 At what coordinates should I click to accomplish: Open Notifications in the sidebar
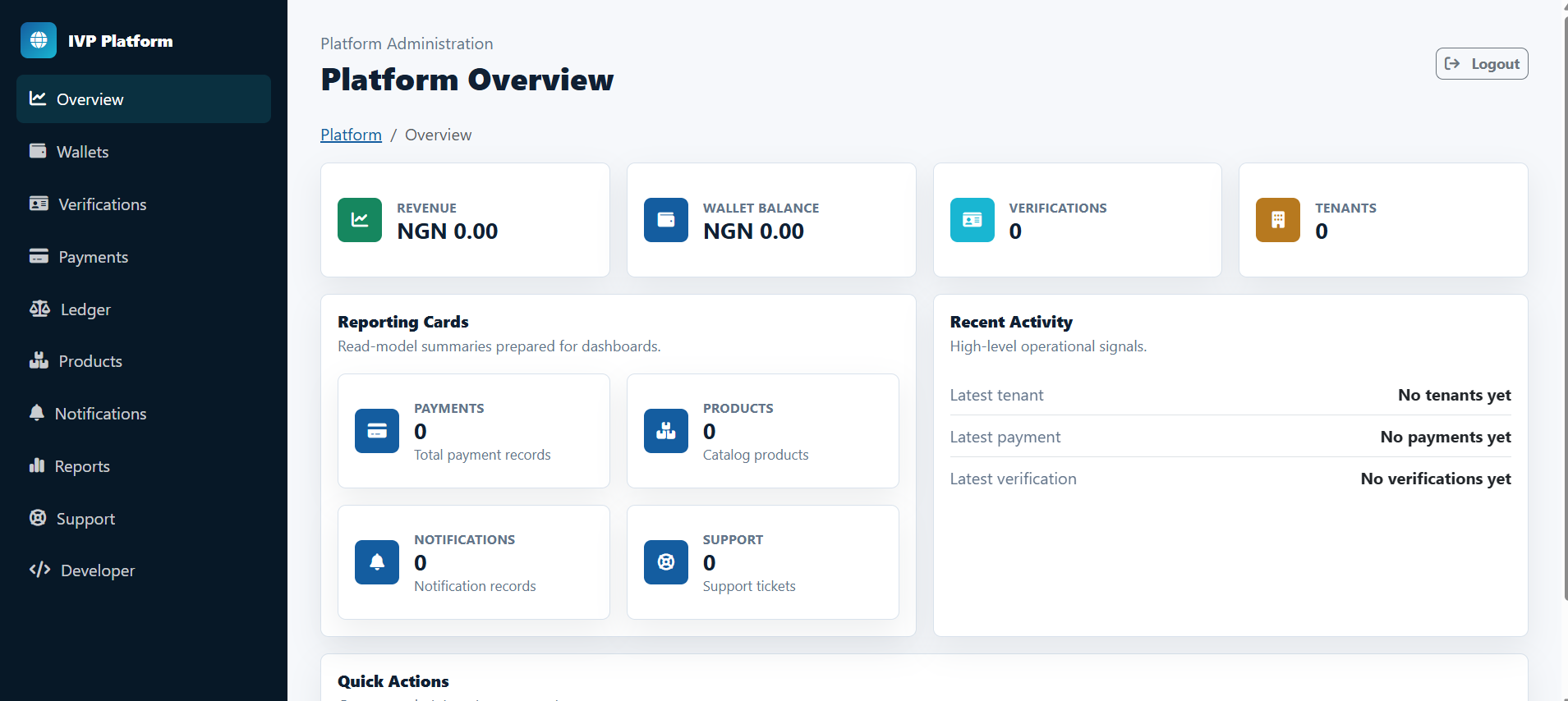coord(144,414)
